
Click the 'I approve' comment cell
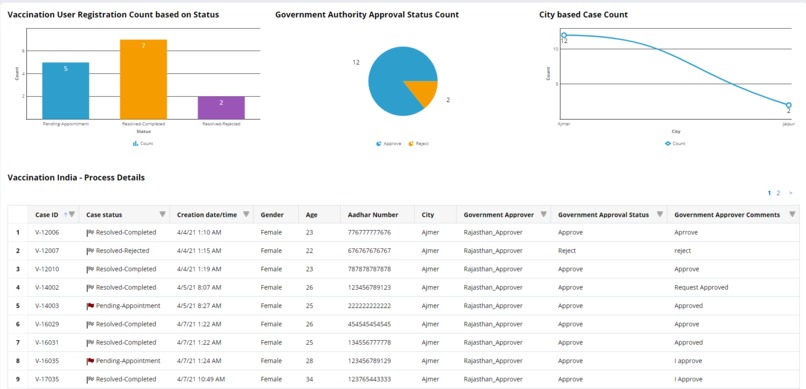[x=687, y=361]
